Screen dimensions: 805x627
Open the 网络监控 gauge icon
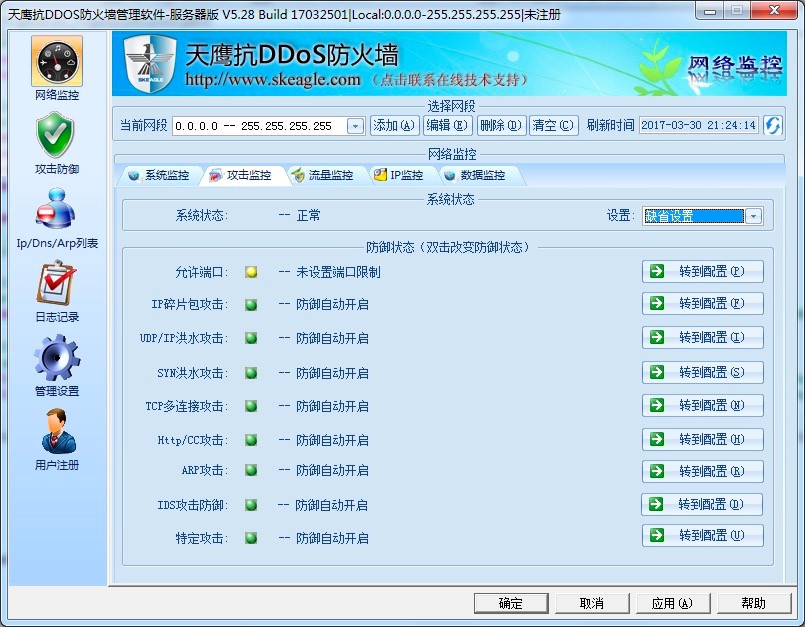57,61
